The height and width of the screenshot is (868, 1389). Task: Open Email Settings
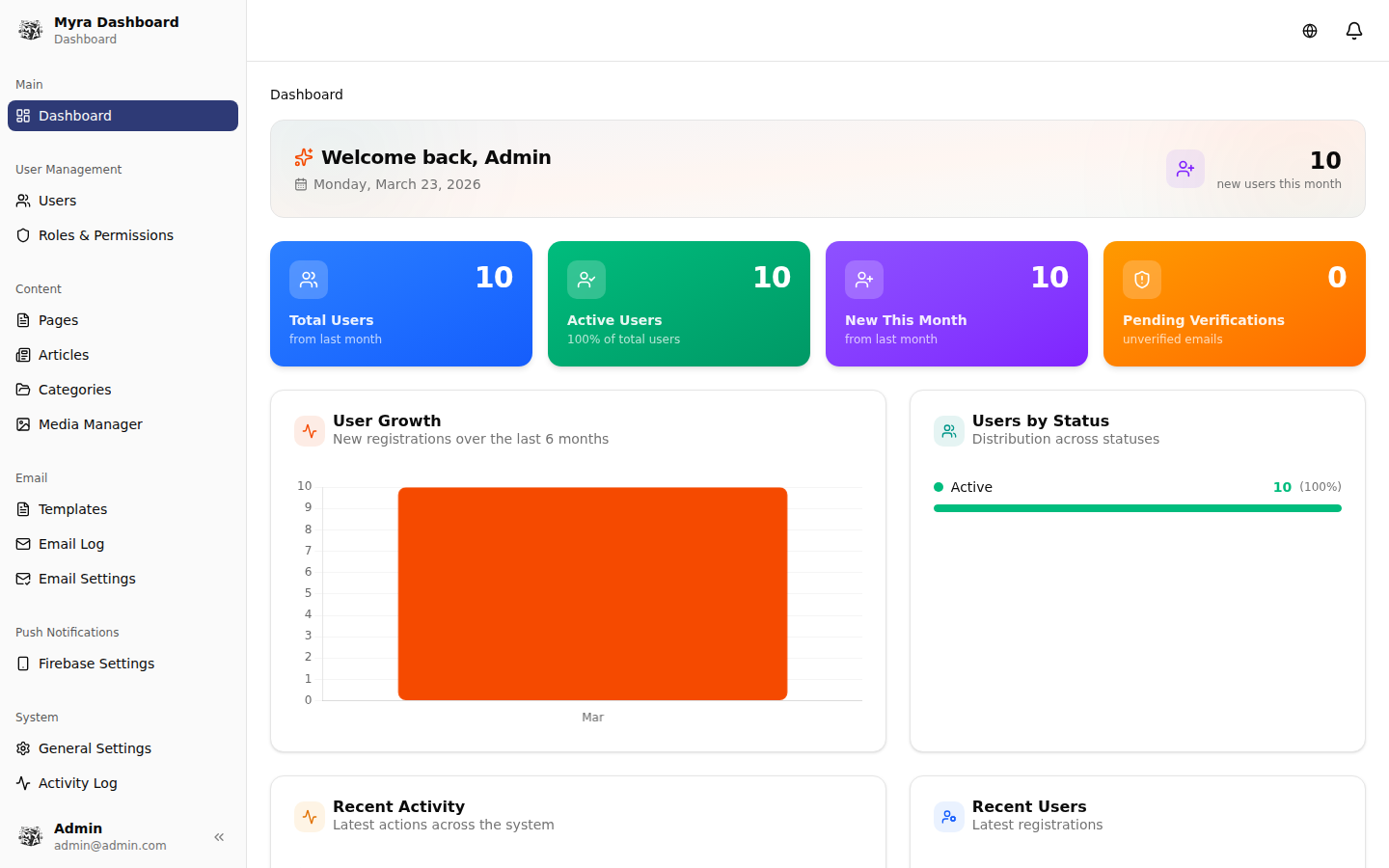(x=123, y=579)
